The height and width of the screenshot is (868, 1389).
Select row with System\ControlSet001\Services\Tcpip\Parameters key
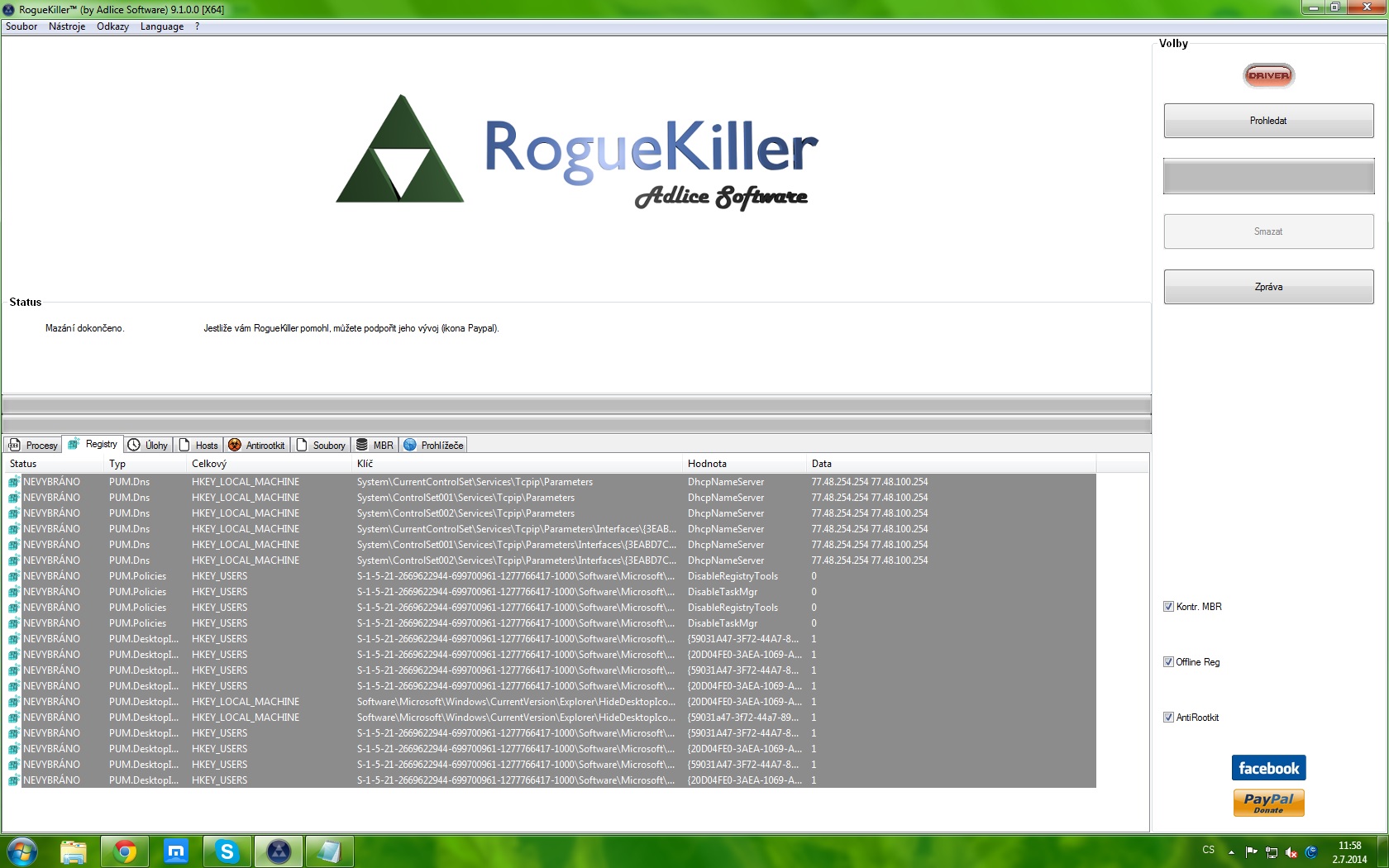pos(551,498)
